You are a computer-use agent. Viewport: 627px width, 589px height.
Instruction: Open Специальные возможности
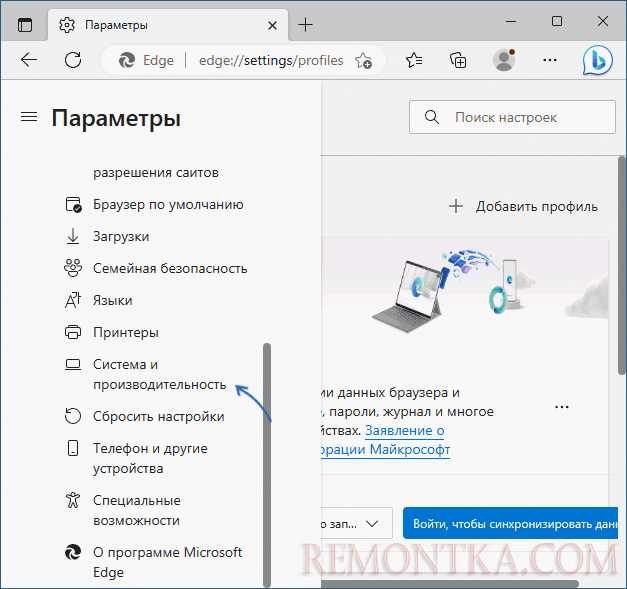(x=137, y=510)
